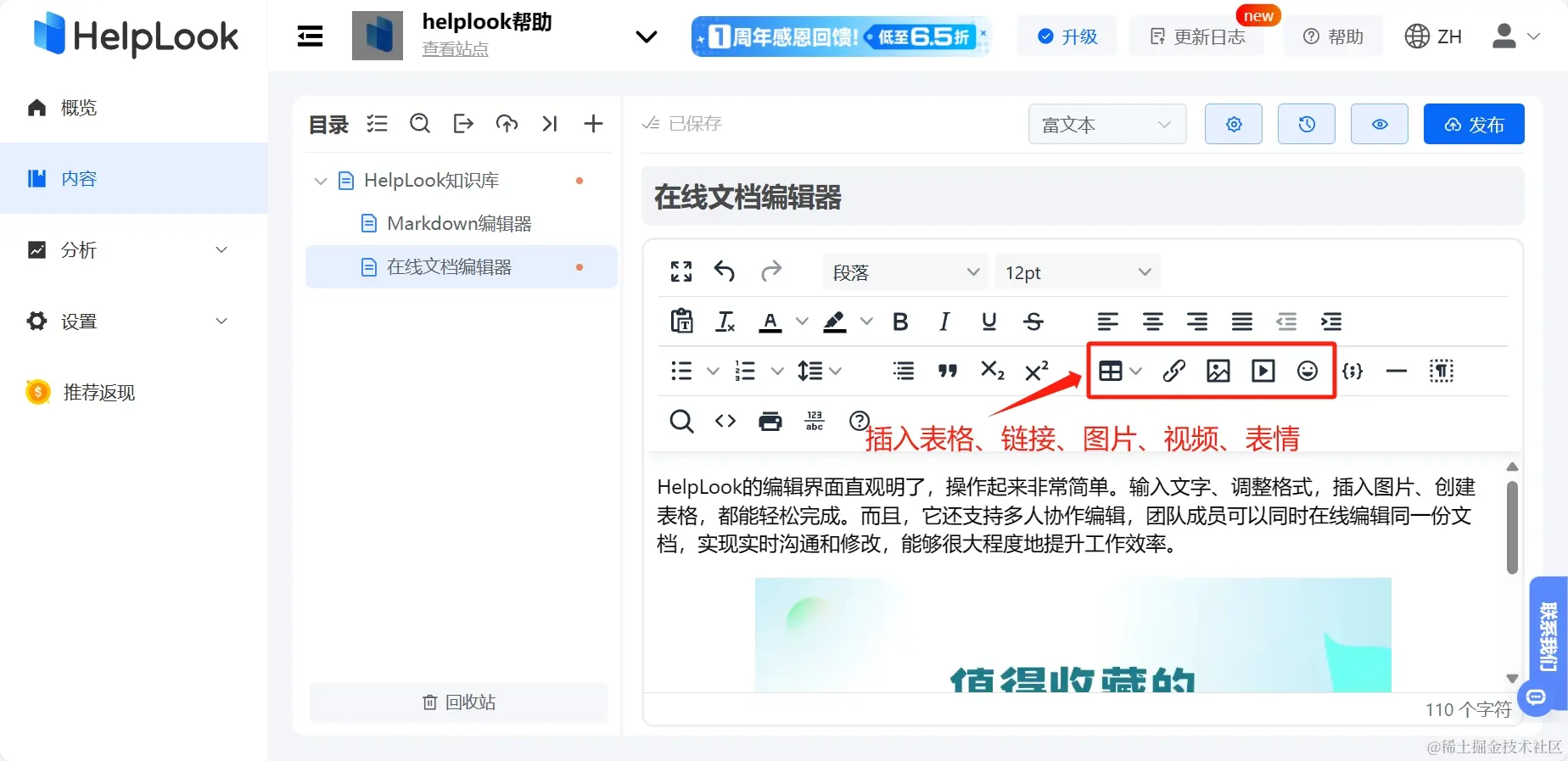Apply subscript formatting
The image size is (1568, 761).
coord(992,371)
